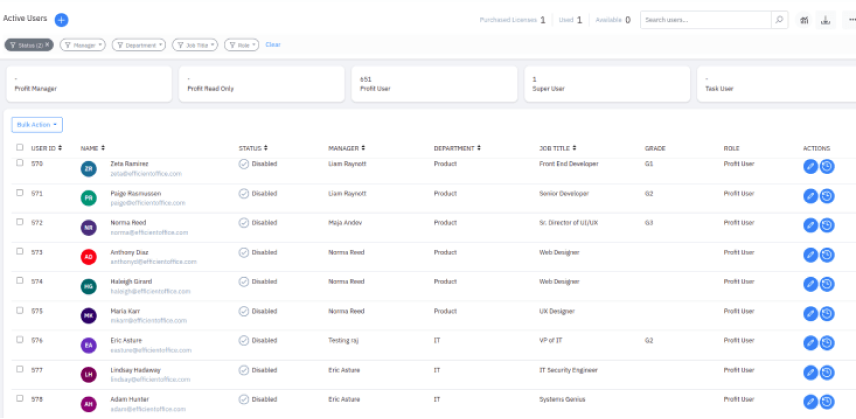Open the Job Title filter dropdown
Viewport: 856px width, 419px height.
(195, 45)
